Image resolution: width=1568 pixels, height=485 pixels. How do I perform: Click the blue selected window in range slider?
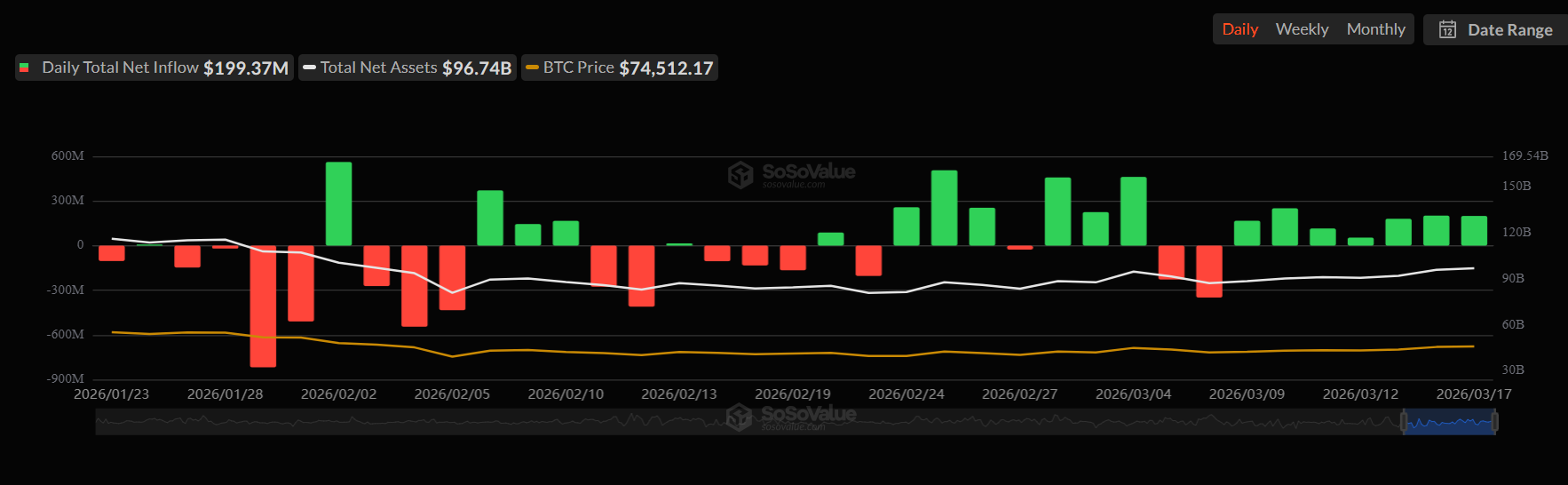(x=1449, y=422)
